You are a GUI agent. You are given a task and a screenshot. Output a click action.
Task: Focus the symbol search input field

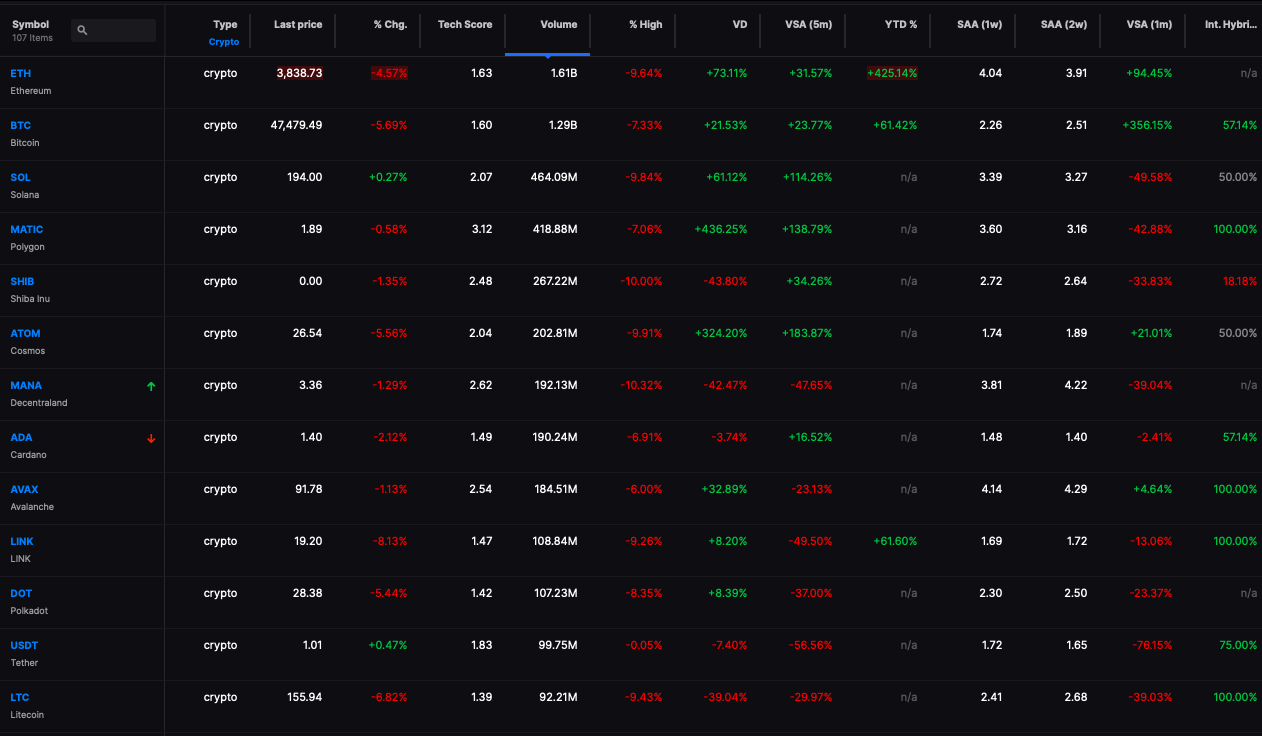(113, 31)
